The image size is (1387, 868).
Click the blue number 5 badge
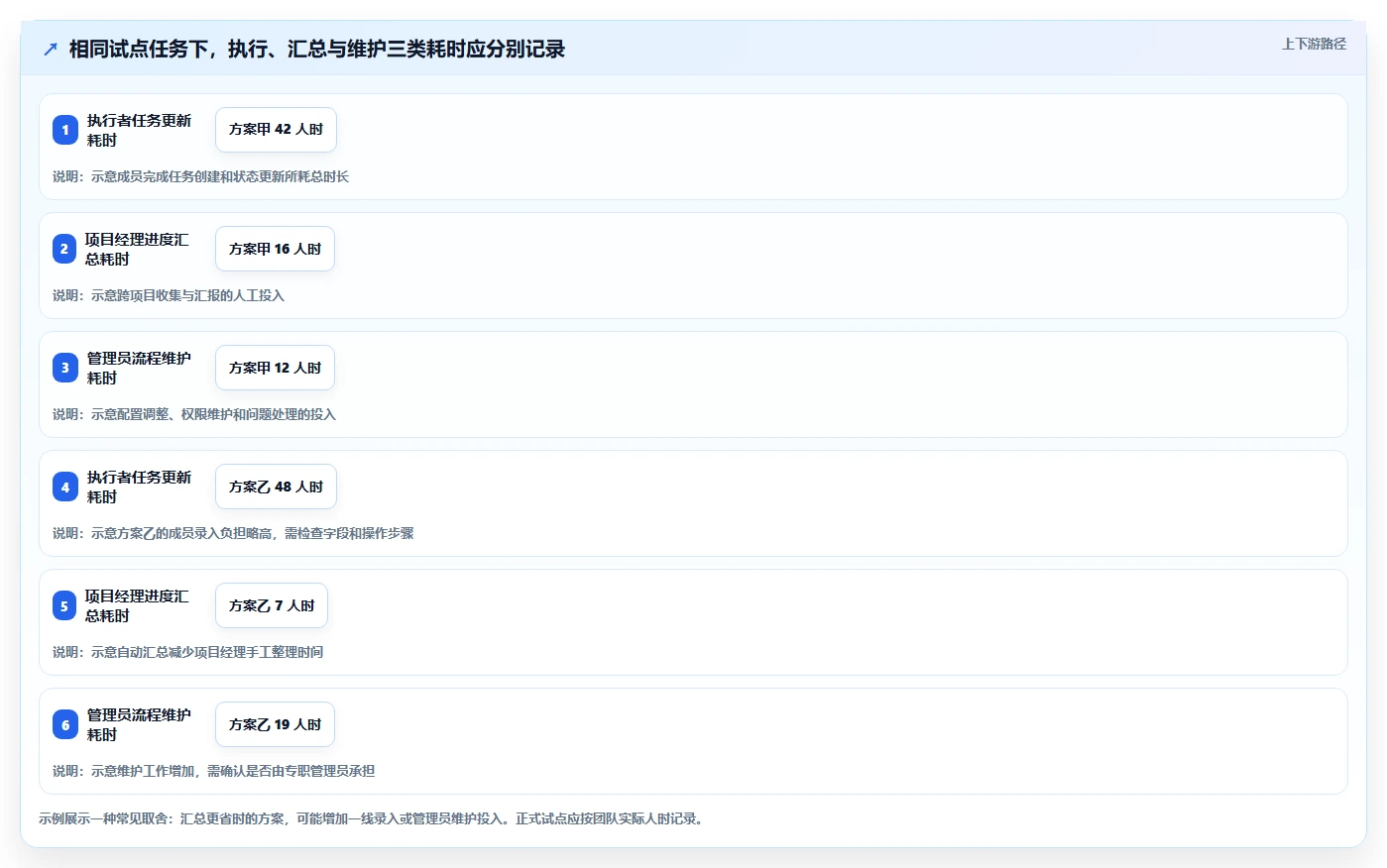64,605
